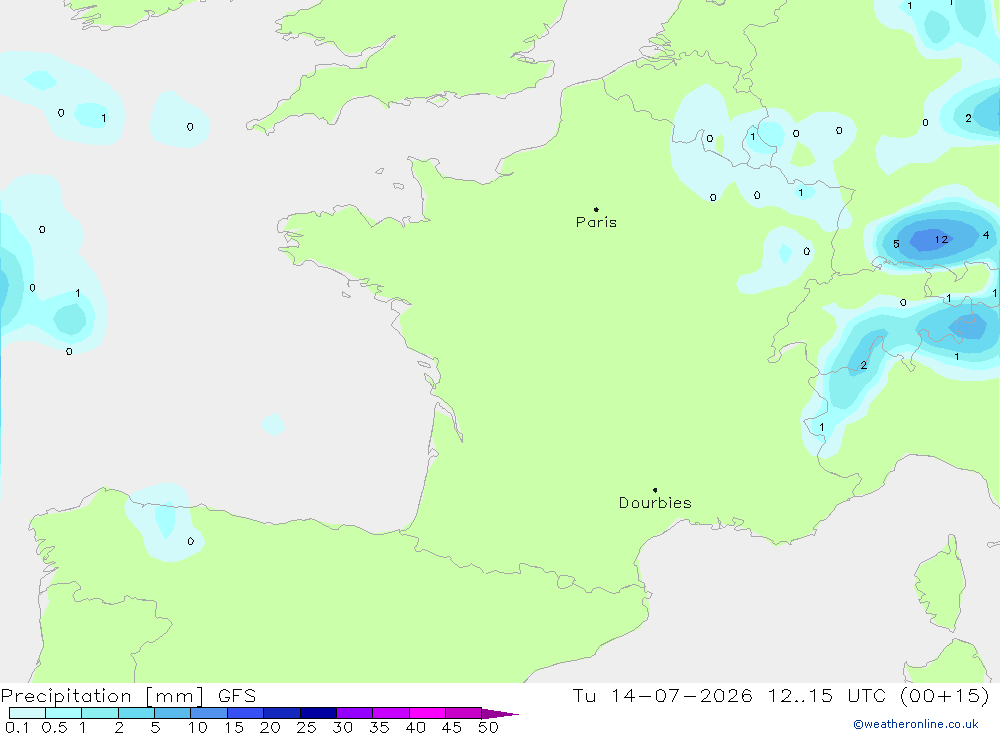Image resolution: width=1000 pixels, height=733 pixels.
Task: Click the legend scale label 45
Action: [x=452, y=727]
